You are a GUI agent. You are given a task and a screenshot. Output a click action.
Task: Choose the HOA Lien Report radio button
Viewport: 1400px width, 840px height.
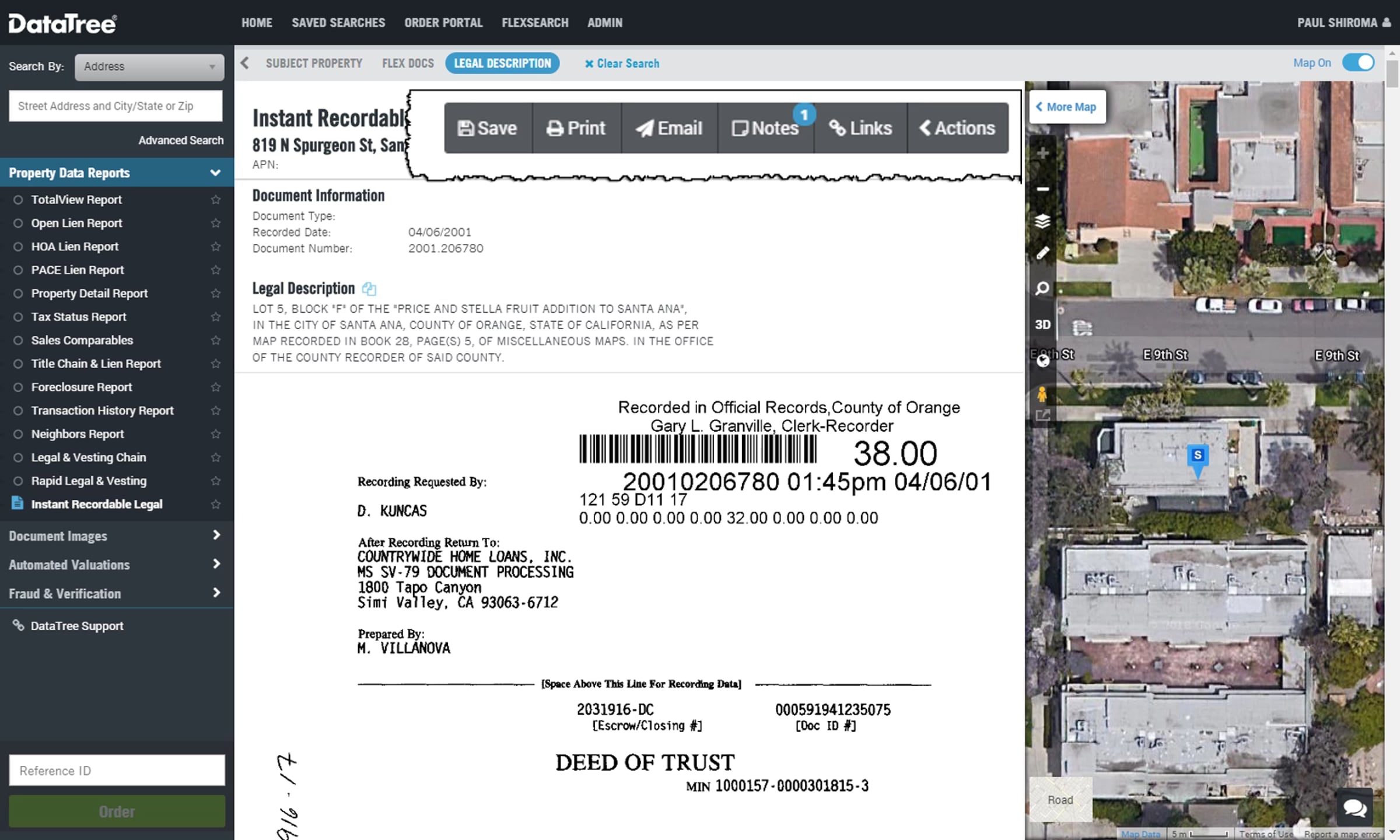(x=18, y=246)
